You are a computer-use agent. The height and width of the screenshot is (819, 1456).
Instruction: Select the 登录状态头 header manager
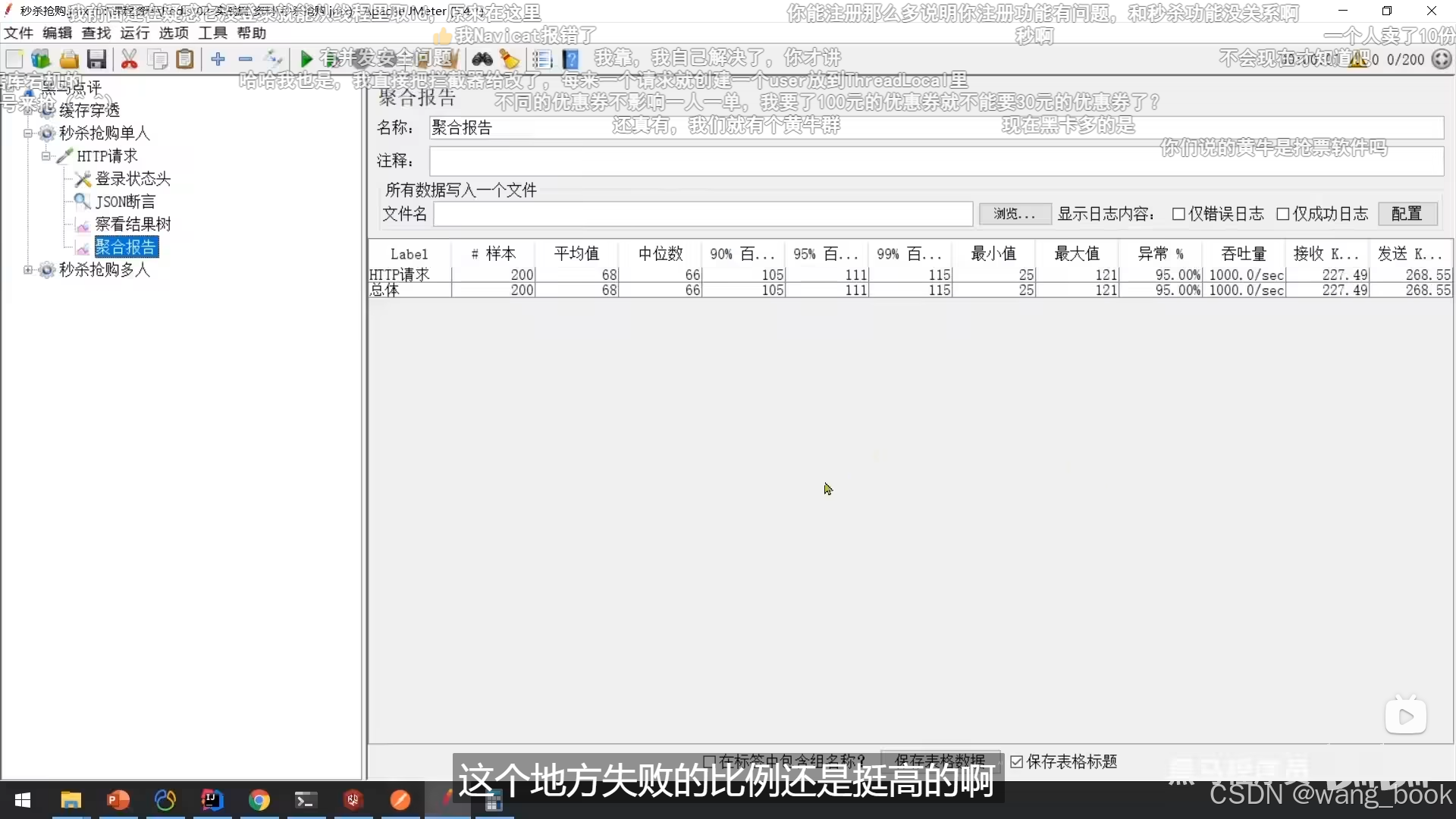point(133,179)
